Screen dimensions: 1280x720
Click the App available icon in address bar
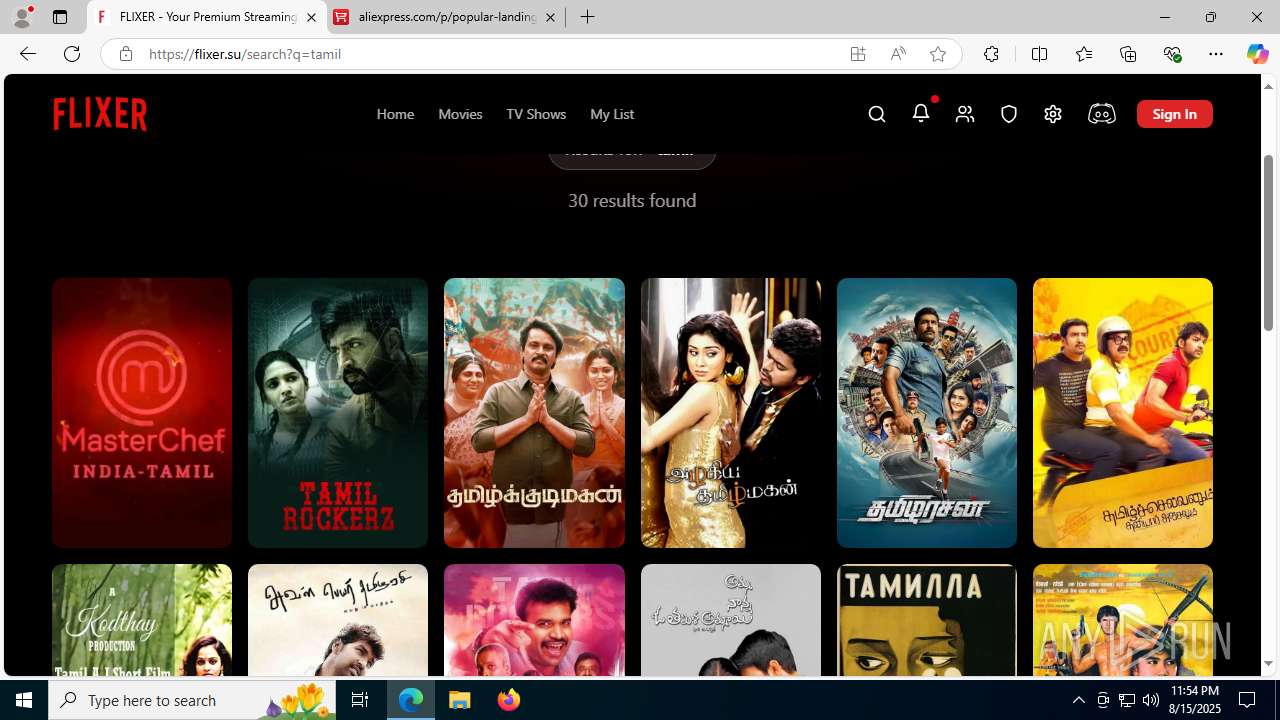(x=858, y=54)
